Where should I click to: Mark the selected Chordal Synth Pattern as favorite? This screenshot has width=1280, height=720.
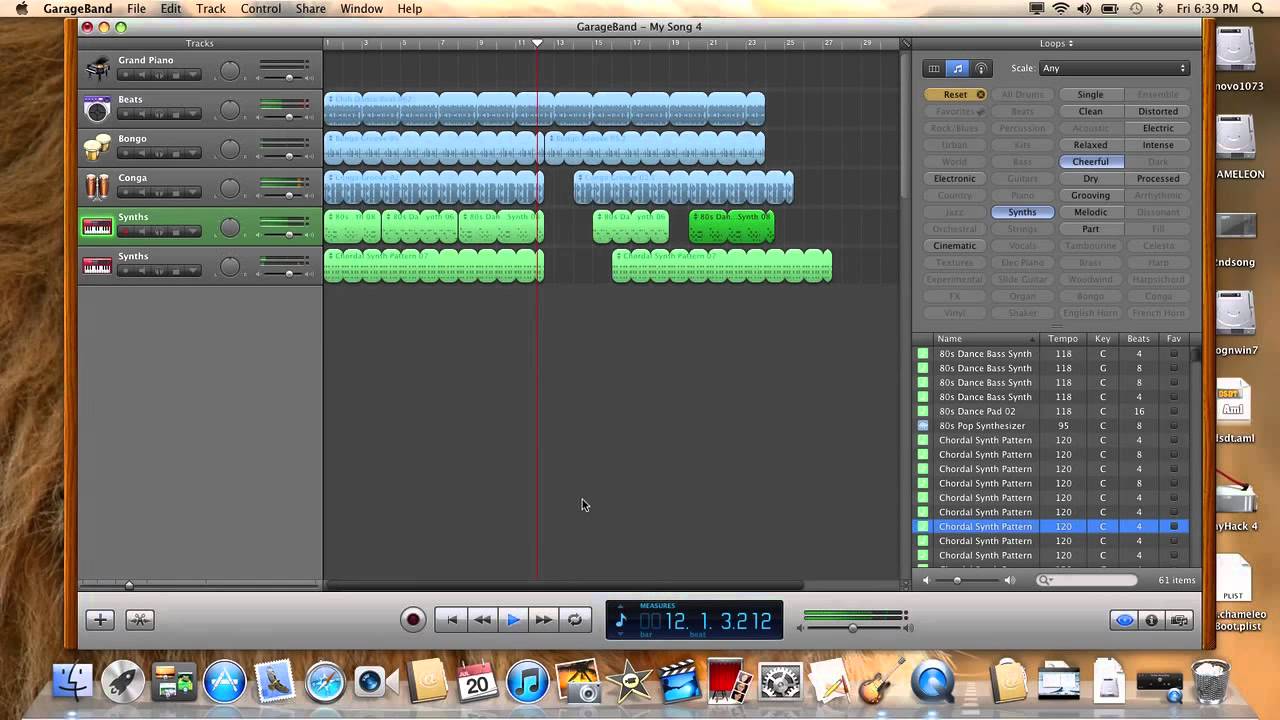tap(1174, 526)
